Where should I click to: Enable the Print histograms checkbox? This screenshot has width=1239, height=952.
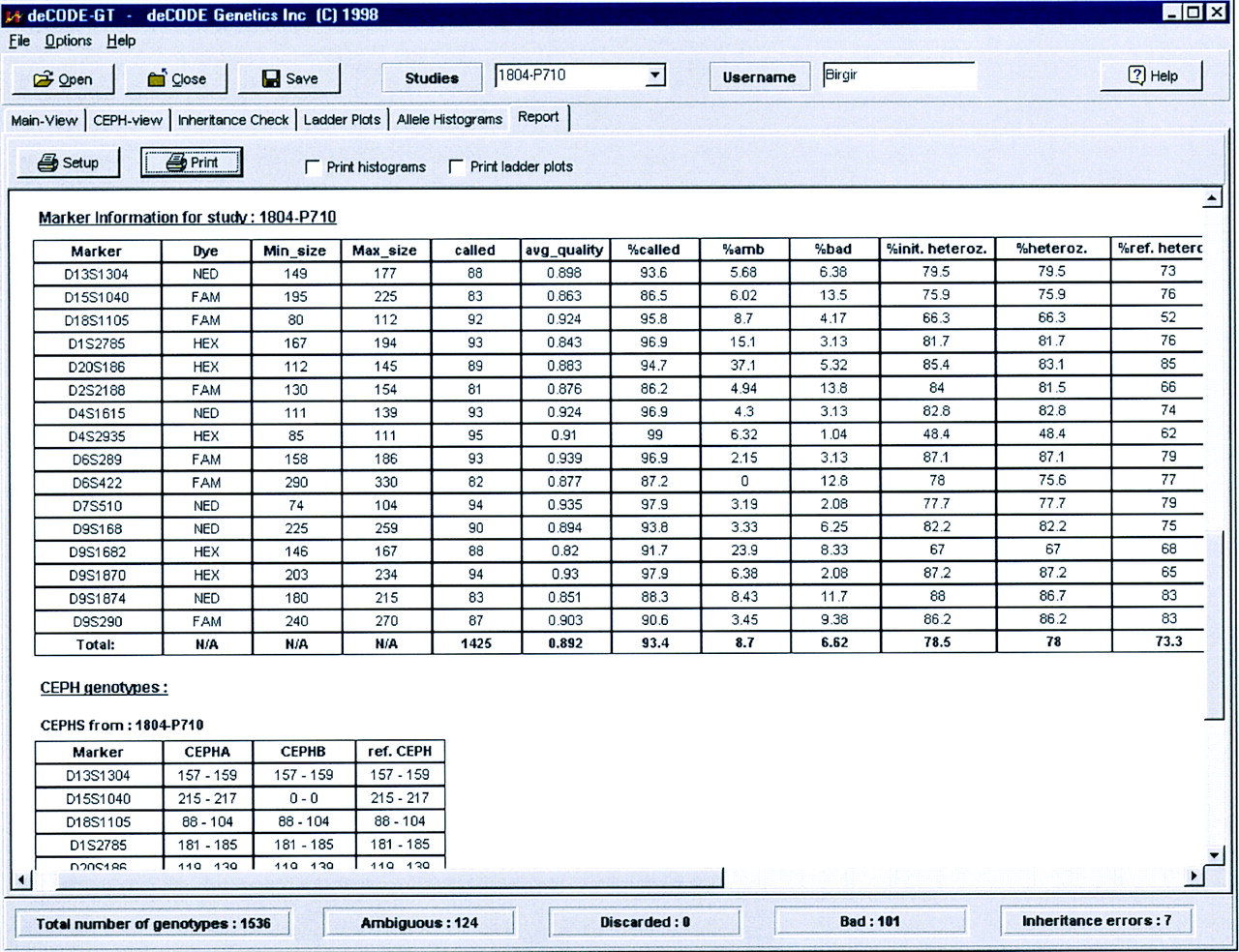pos(313,167)
